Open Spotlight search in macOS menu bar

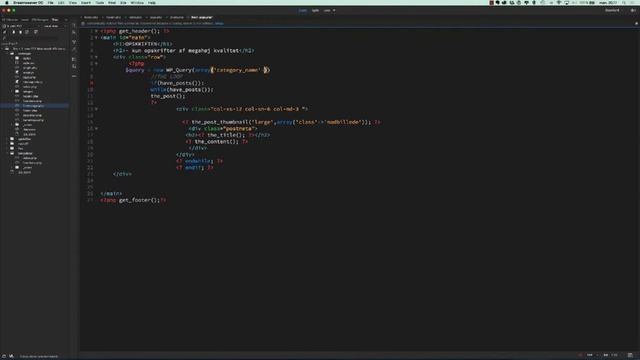[x=624, y=2]
